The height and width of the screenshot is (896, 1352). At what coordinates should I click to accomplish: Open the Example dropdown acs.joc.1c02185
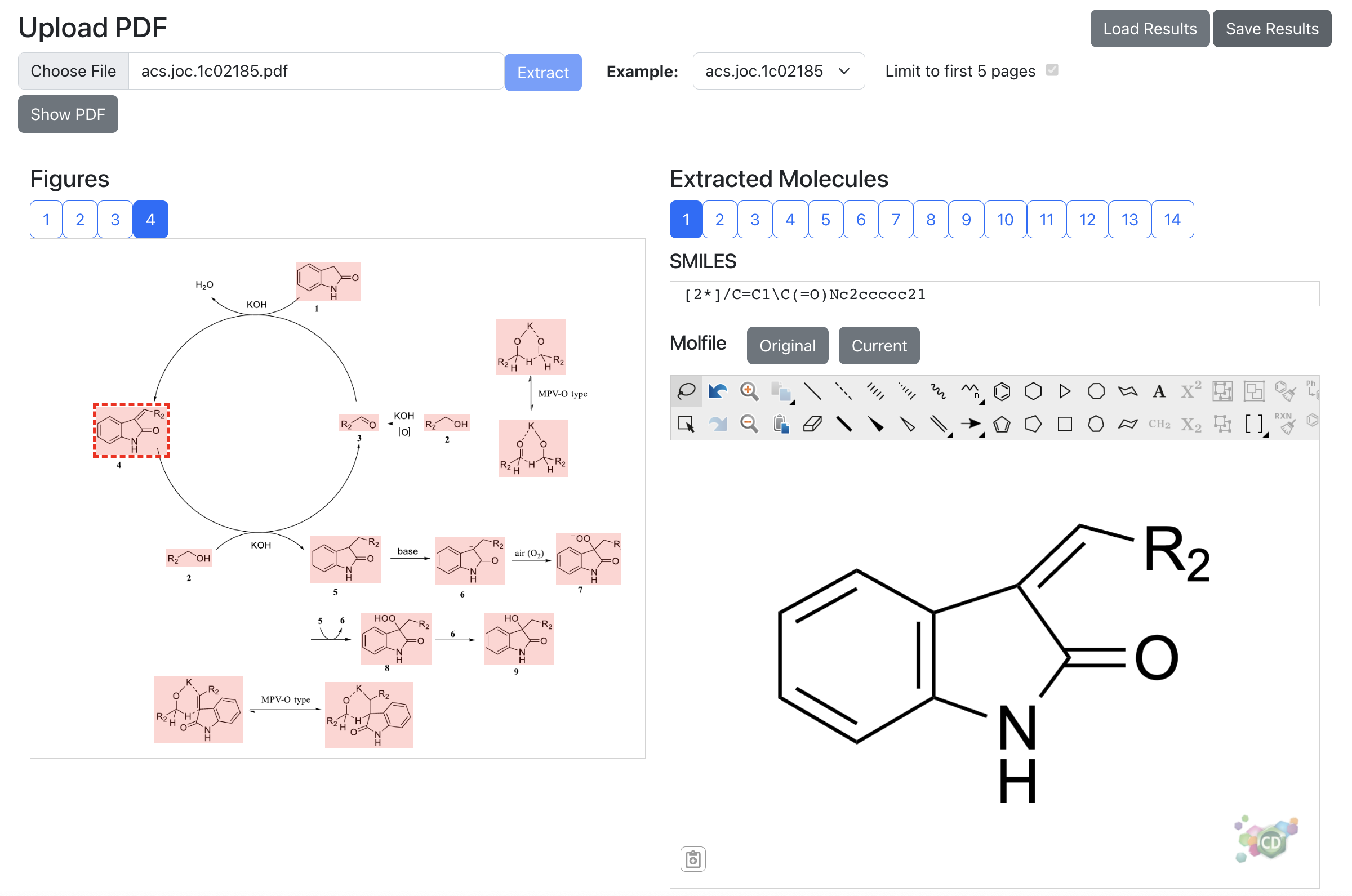tap(779, 72)
